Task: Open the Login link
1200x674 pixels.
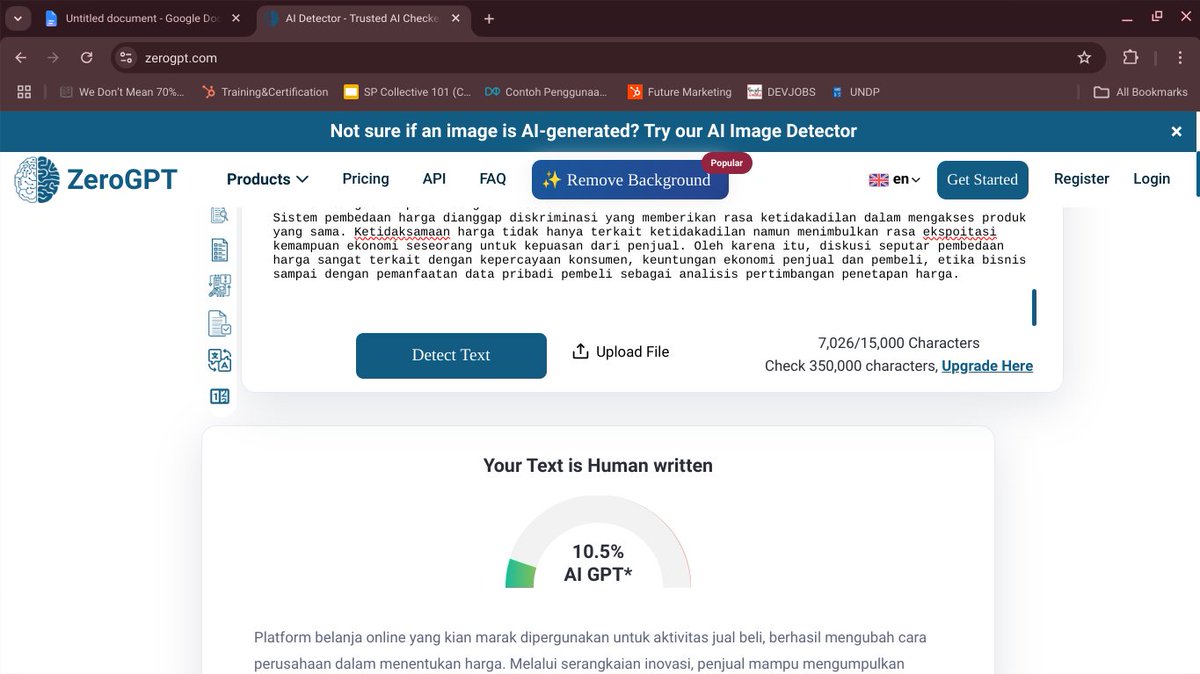Action: coord(1151,178)
